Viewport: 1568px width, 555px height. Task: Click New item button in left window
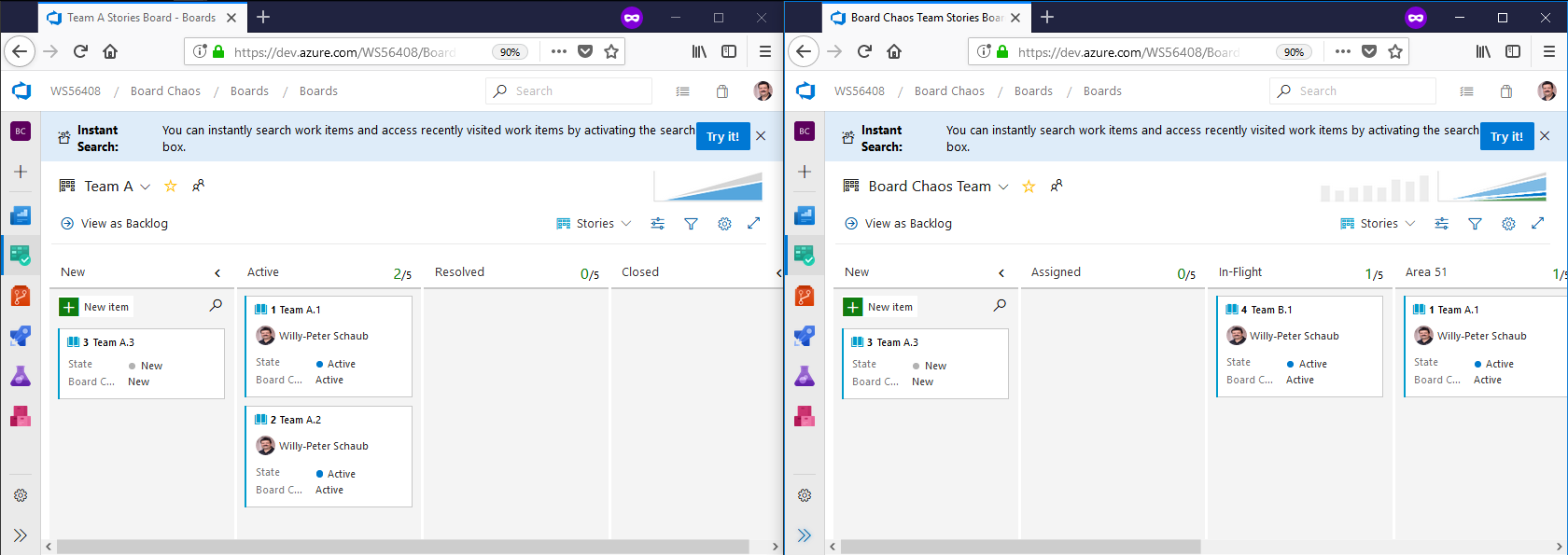pyautogui.click(x=96, y=307)
